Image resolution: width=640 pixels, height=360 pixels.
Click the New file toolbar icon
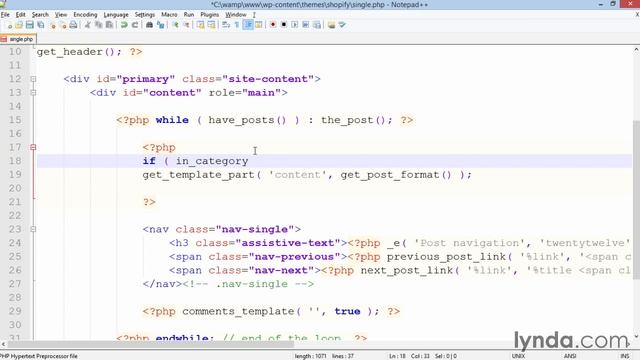[9, 25]
